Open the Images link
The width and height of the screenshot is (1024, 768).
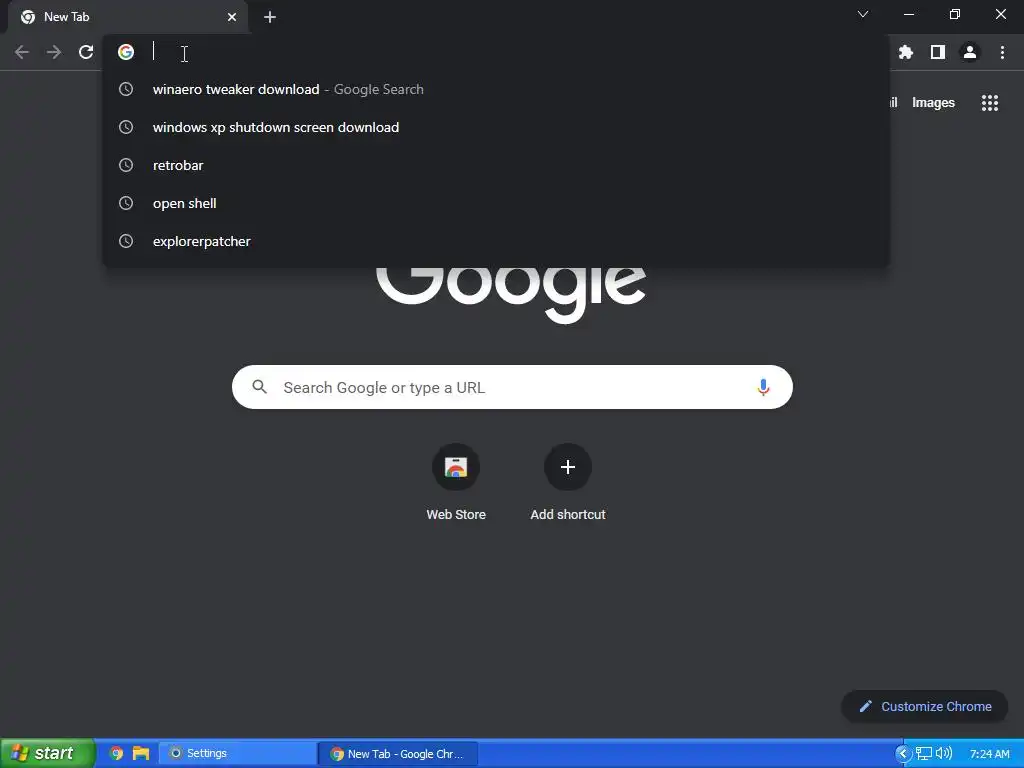(933, 103)
